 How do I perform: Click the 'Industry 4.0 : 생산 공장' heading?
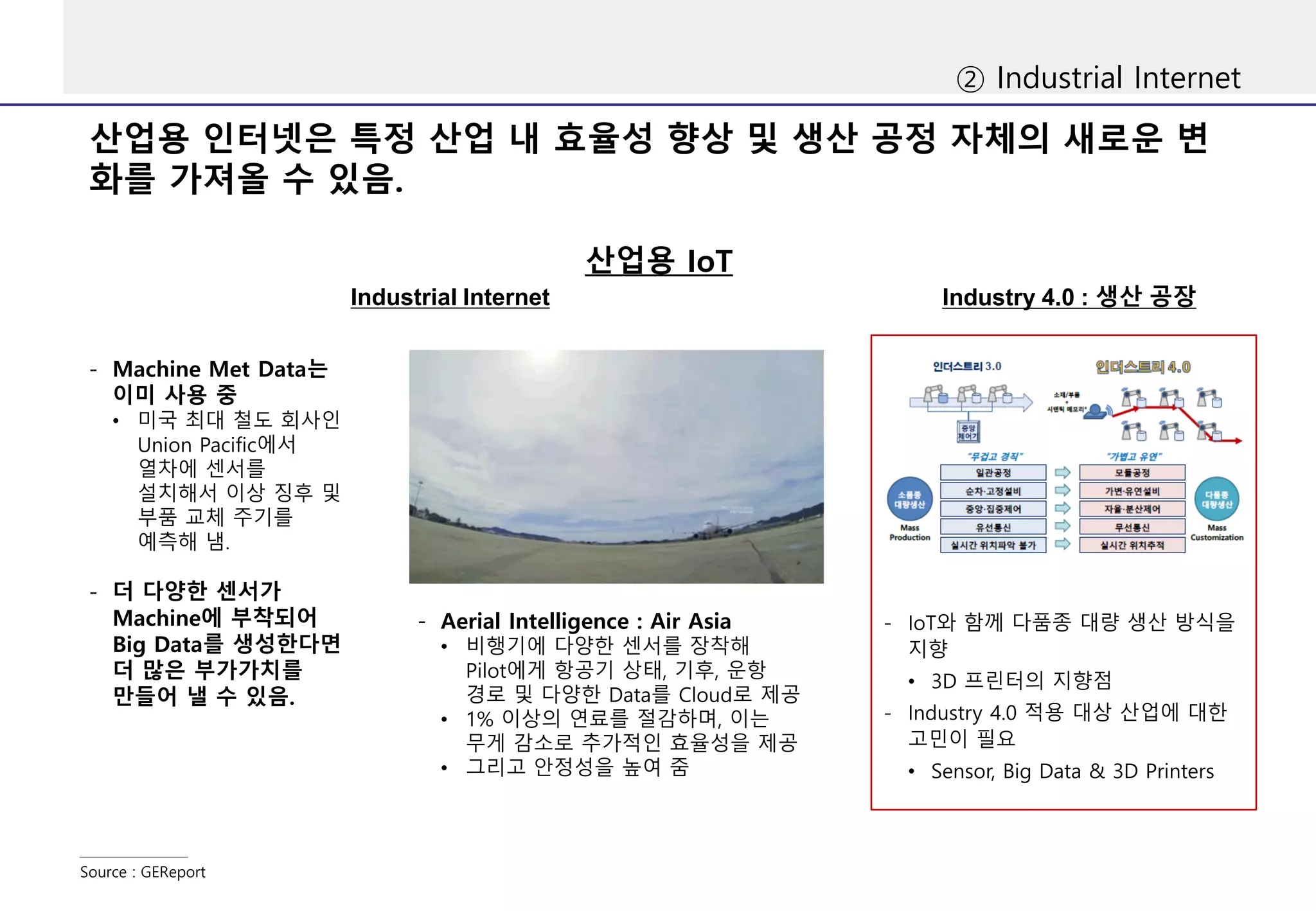(x=1069, y=297)
